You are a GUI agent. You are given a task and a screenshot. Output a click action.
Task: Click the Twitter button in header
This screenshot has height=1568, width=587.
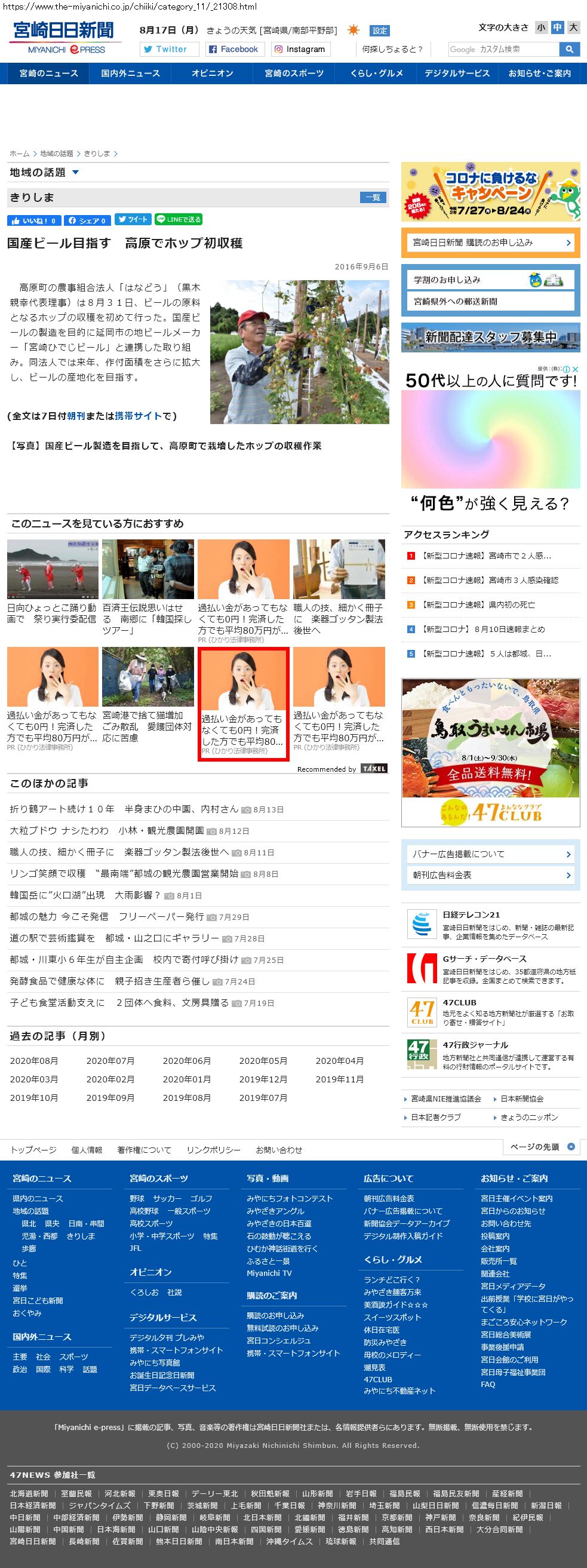(169, 50)
